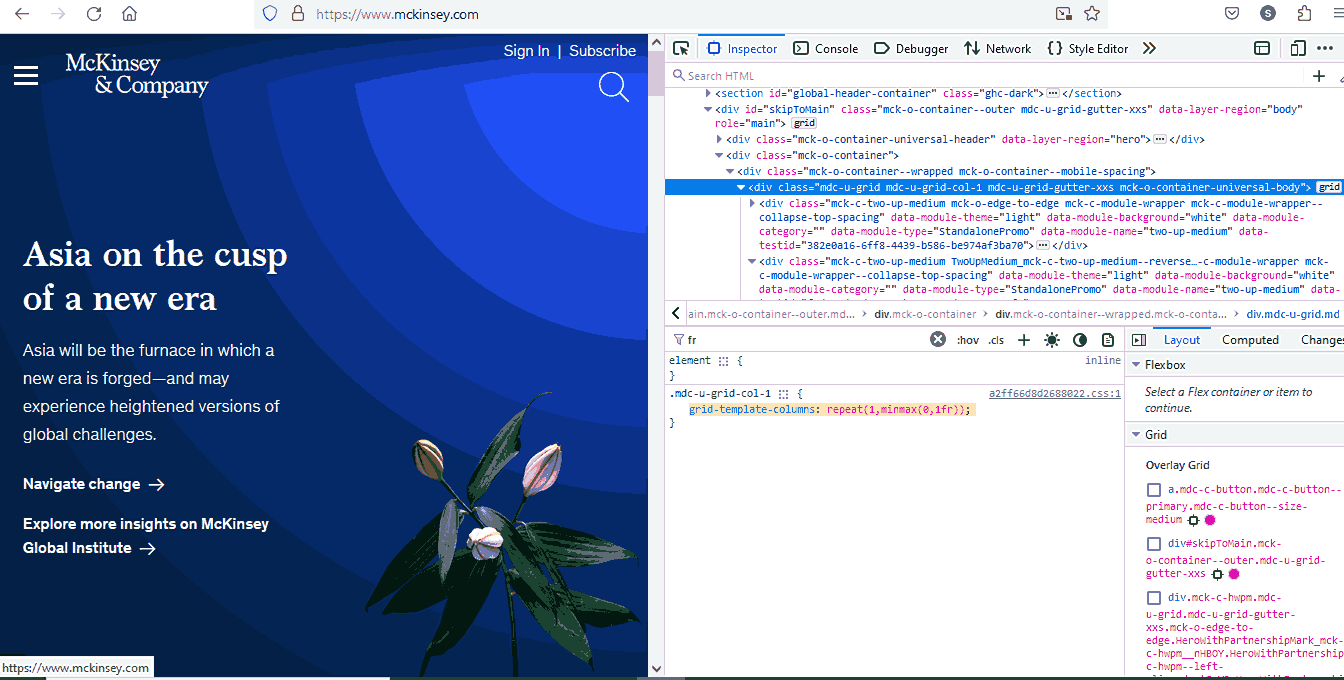This screenshot has height=680, width=1344.
Task: Toggle print media simulation icon
Action: 1109,340
